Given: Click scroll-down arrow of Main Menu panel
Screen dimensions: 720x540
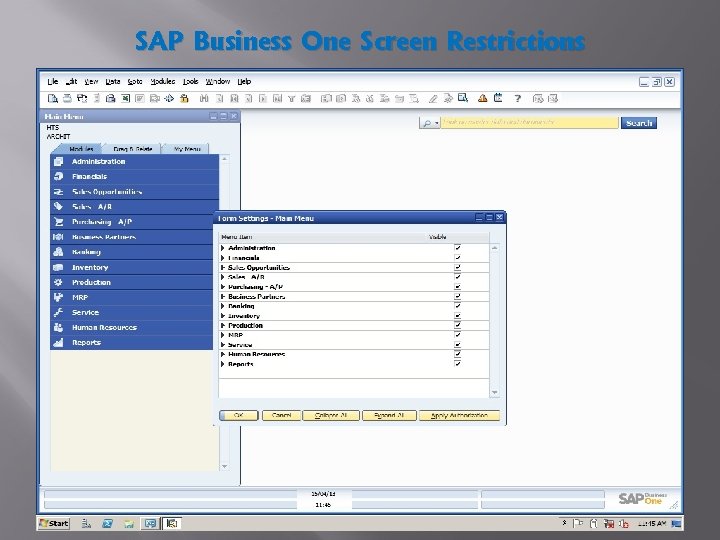Looking at the screenshot, I should tap(225, 467).
